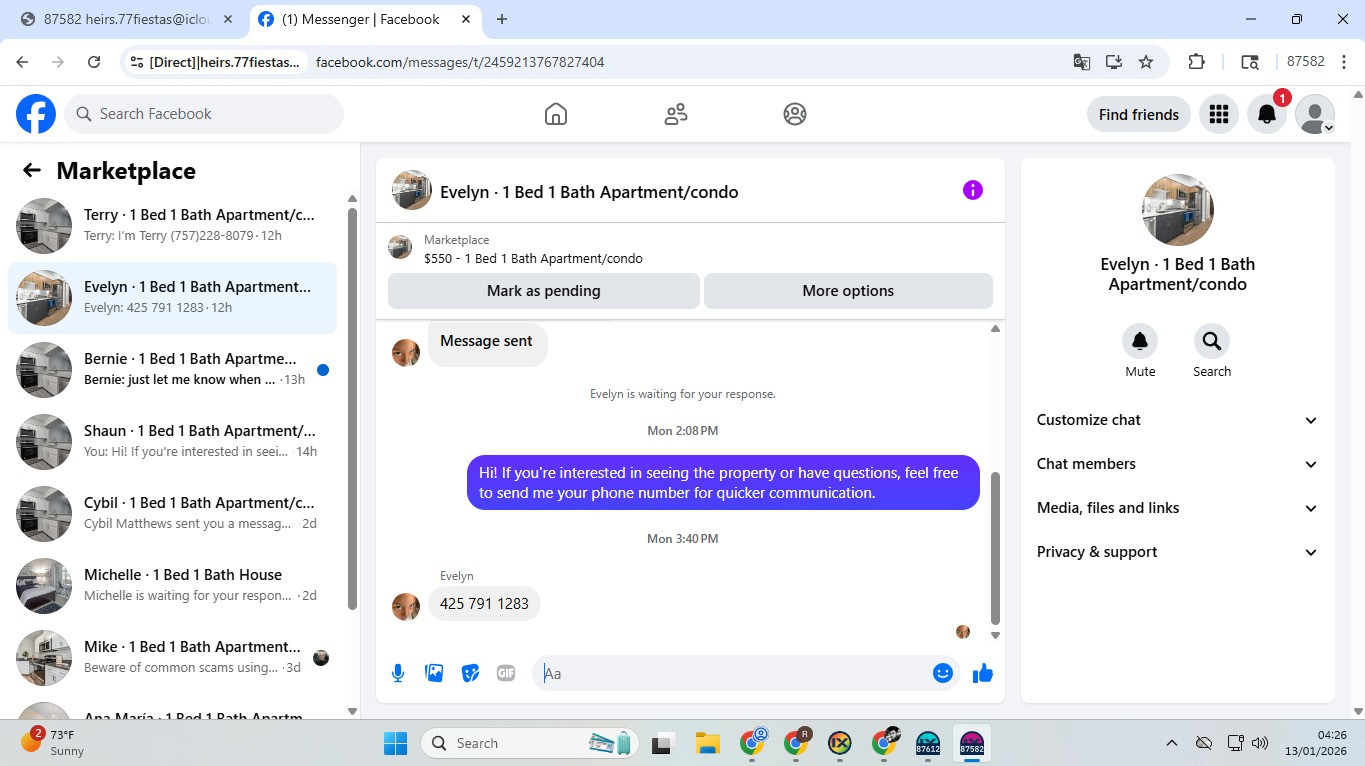Mute the conversation using bell icon
Screen dimensions: 1365x766
pyautogui.click(x=1140, y=341)
